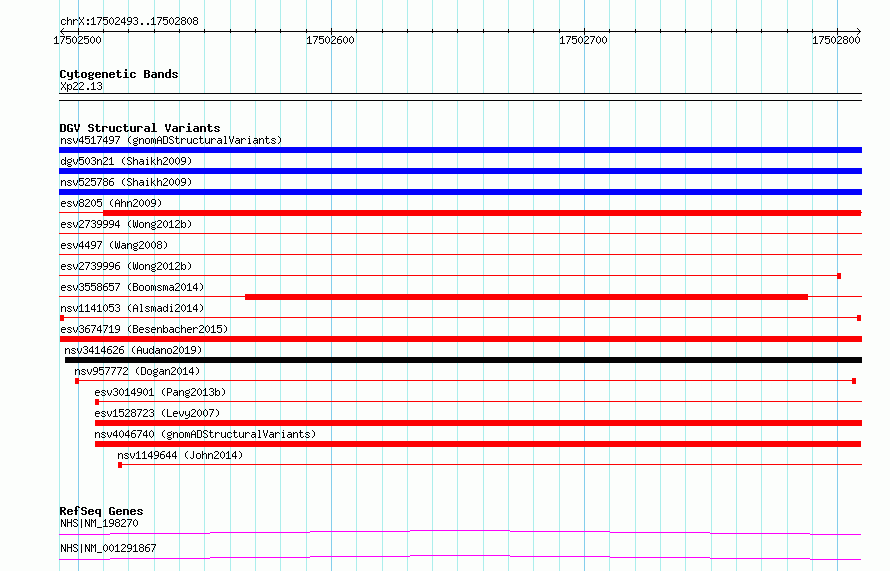This screenshot has height=571, width=890.
Task: Click the DGV Structural Variants heading
Action: coord(140,128)
